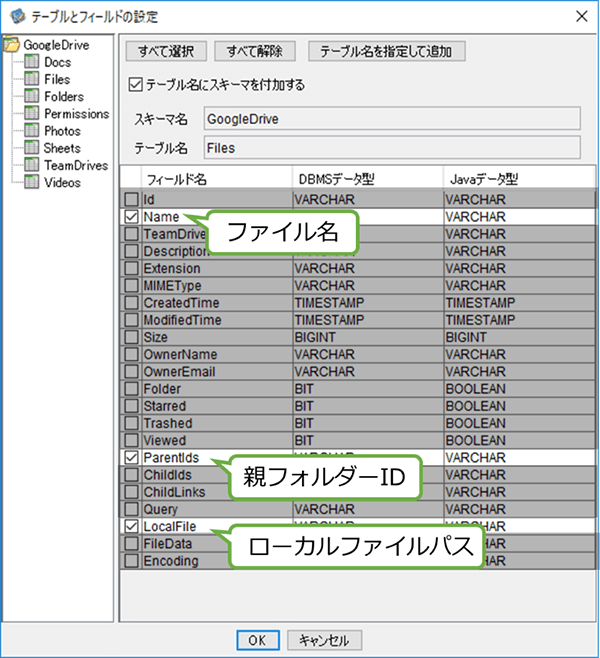
Task: Uncheck the Name field checkbox
Action: (x=131, y=217)
